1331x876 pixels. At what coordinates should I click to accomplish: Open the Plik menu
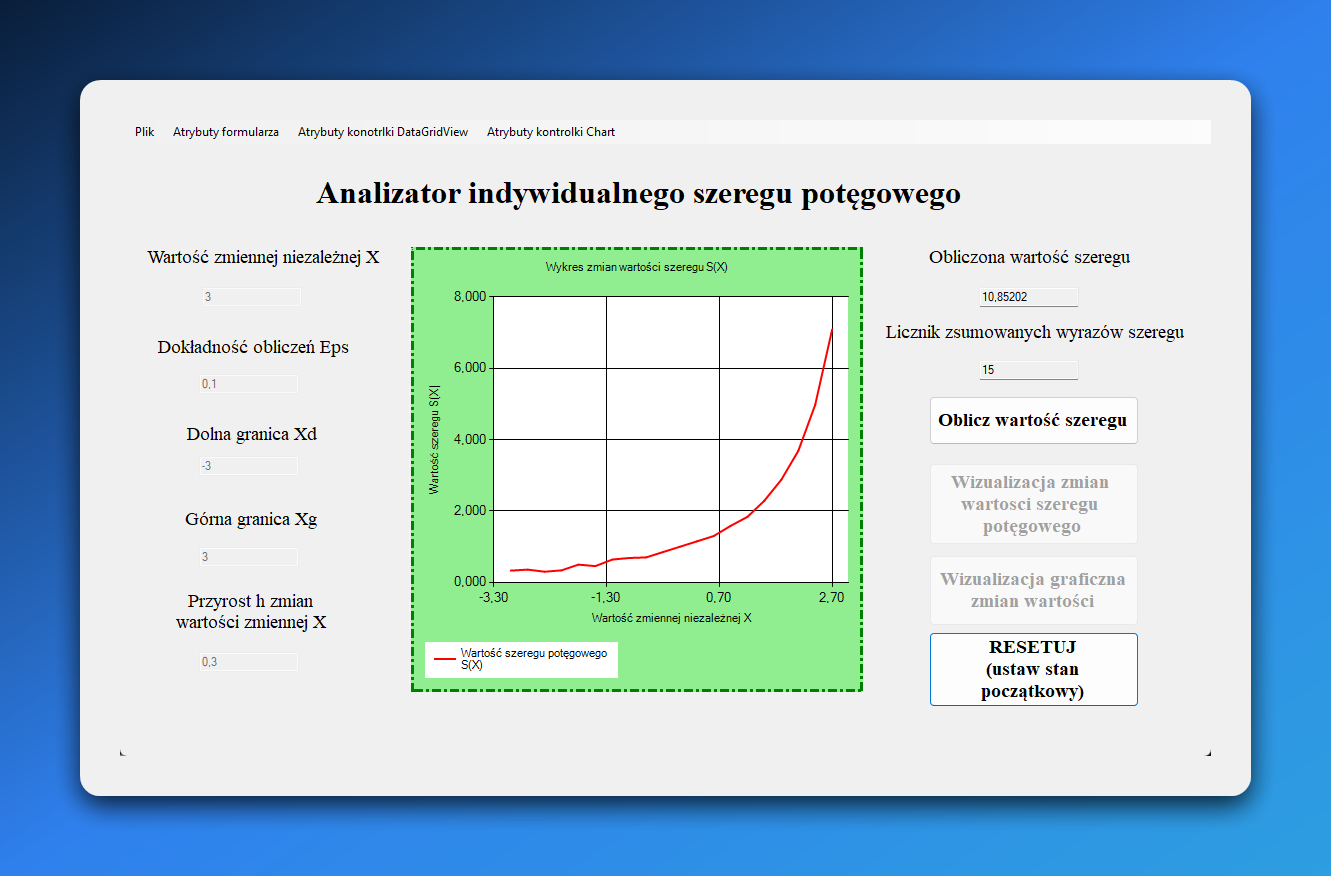coord(145,132)
